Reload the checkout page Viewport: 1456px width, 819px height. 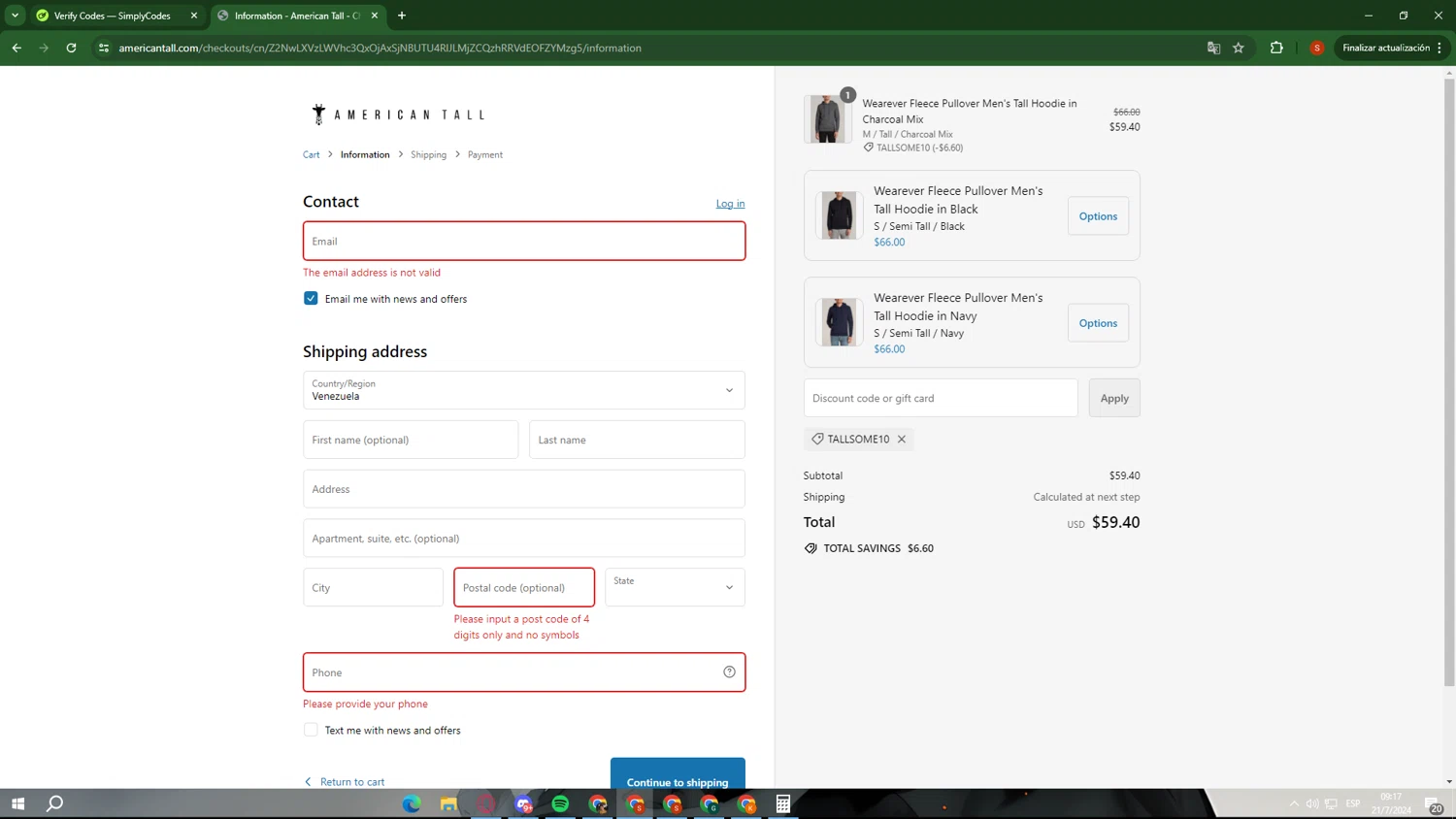point(71,48)
